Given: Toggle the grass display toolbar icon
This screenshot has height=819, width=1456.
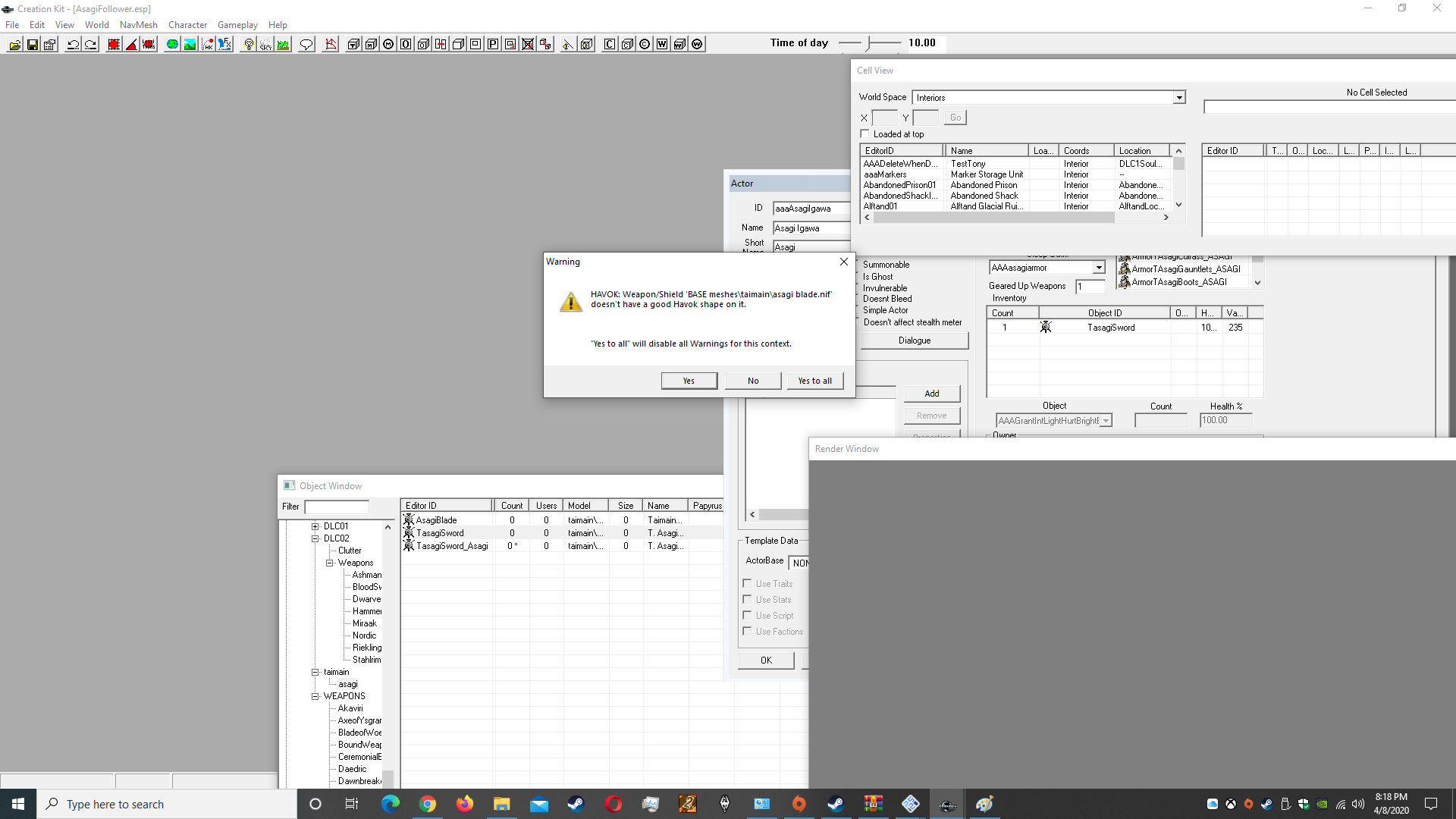Looking at the screenshot, I should pyautogui.click(x=283, y=45).
